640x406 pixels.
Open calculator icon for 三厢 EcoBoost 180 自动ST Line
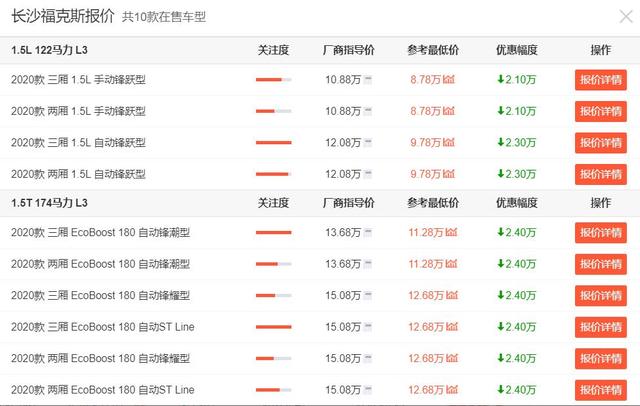click(x=368, y=327)
